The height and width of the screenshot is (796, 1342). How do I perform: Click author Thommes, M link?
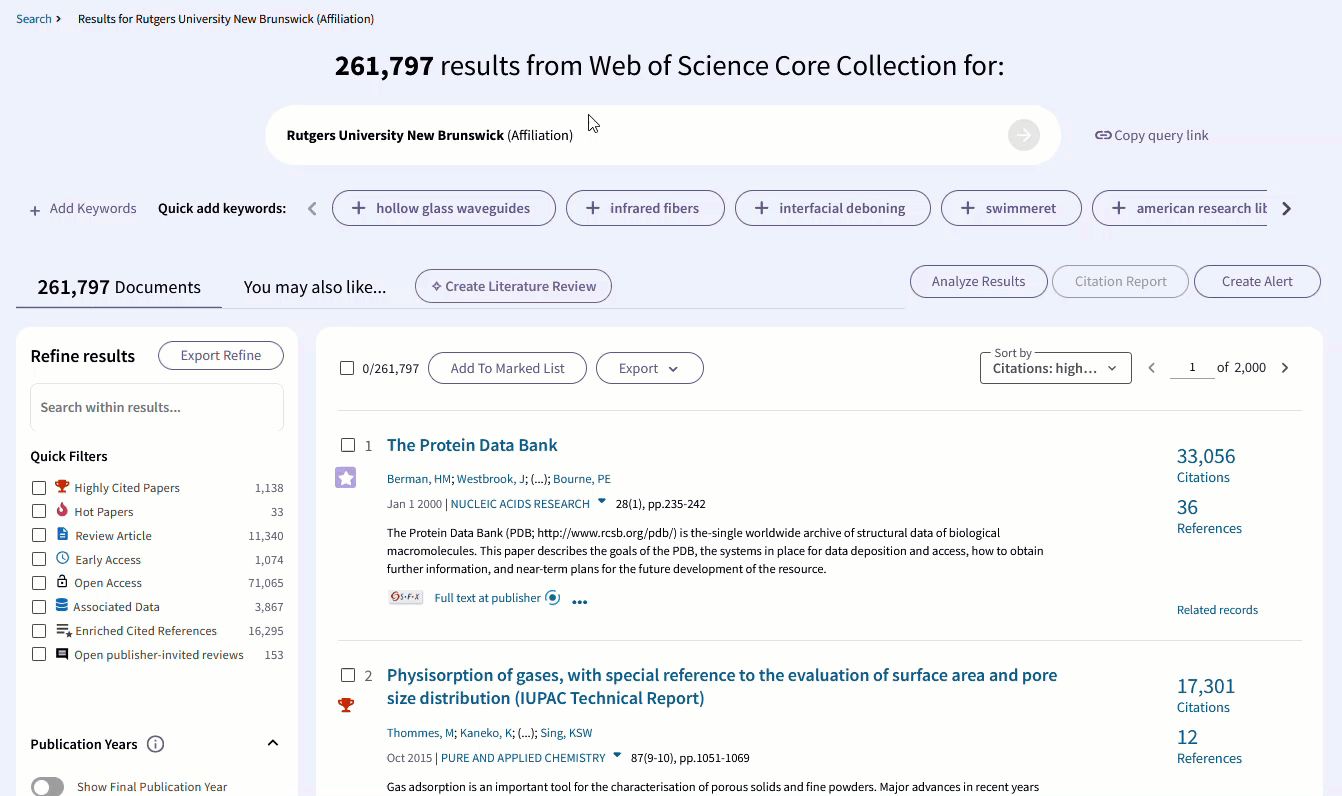point(420,733)
